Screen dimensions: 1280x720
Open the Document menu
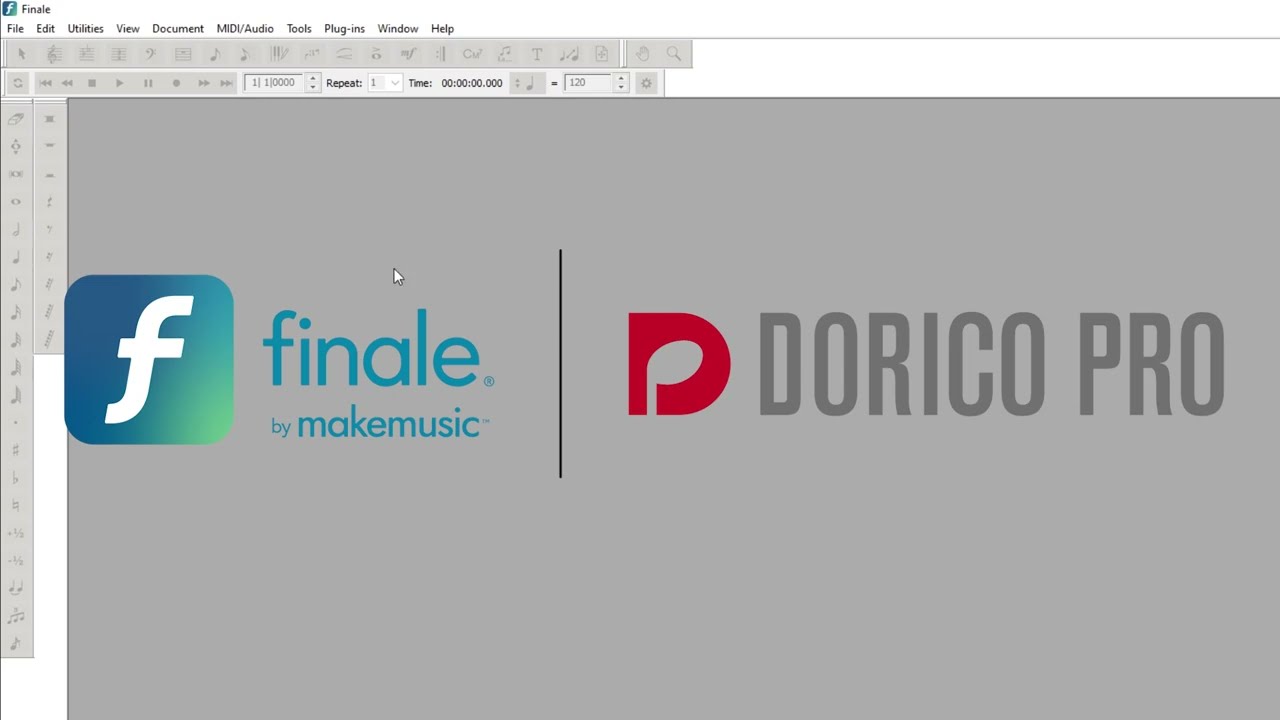coord(178,28)
